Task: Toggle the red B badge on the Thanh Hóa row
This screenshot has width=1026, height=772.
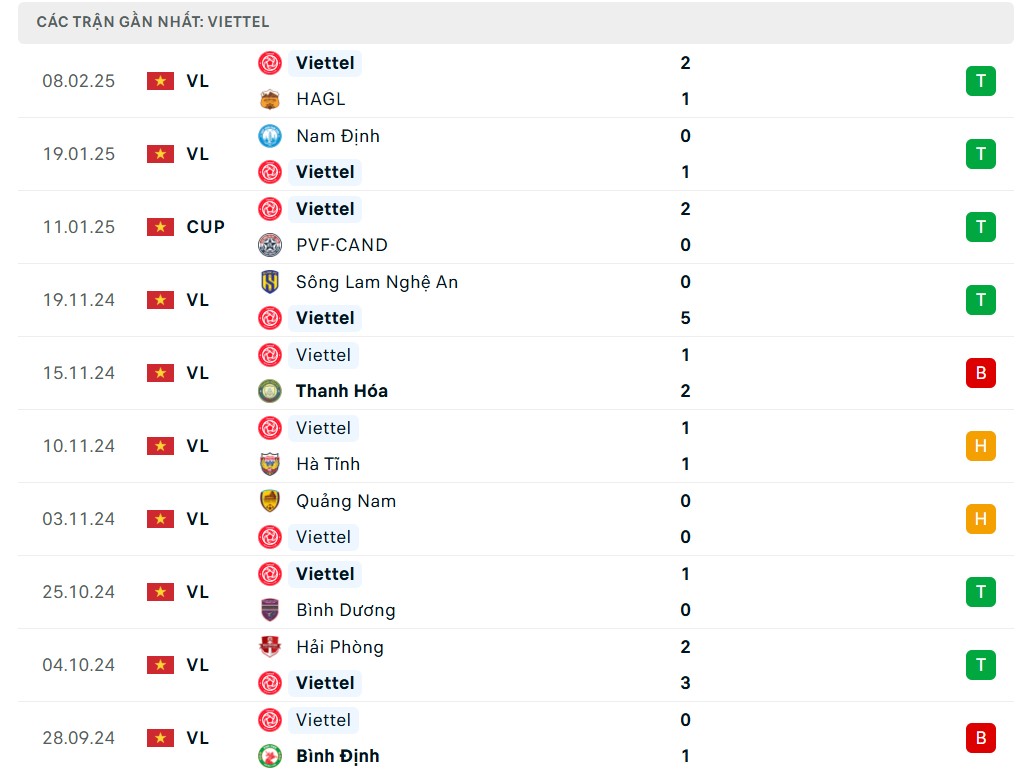Action: pyautogui.click(x=980, y=373)
